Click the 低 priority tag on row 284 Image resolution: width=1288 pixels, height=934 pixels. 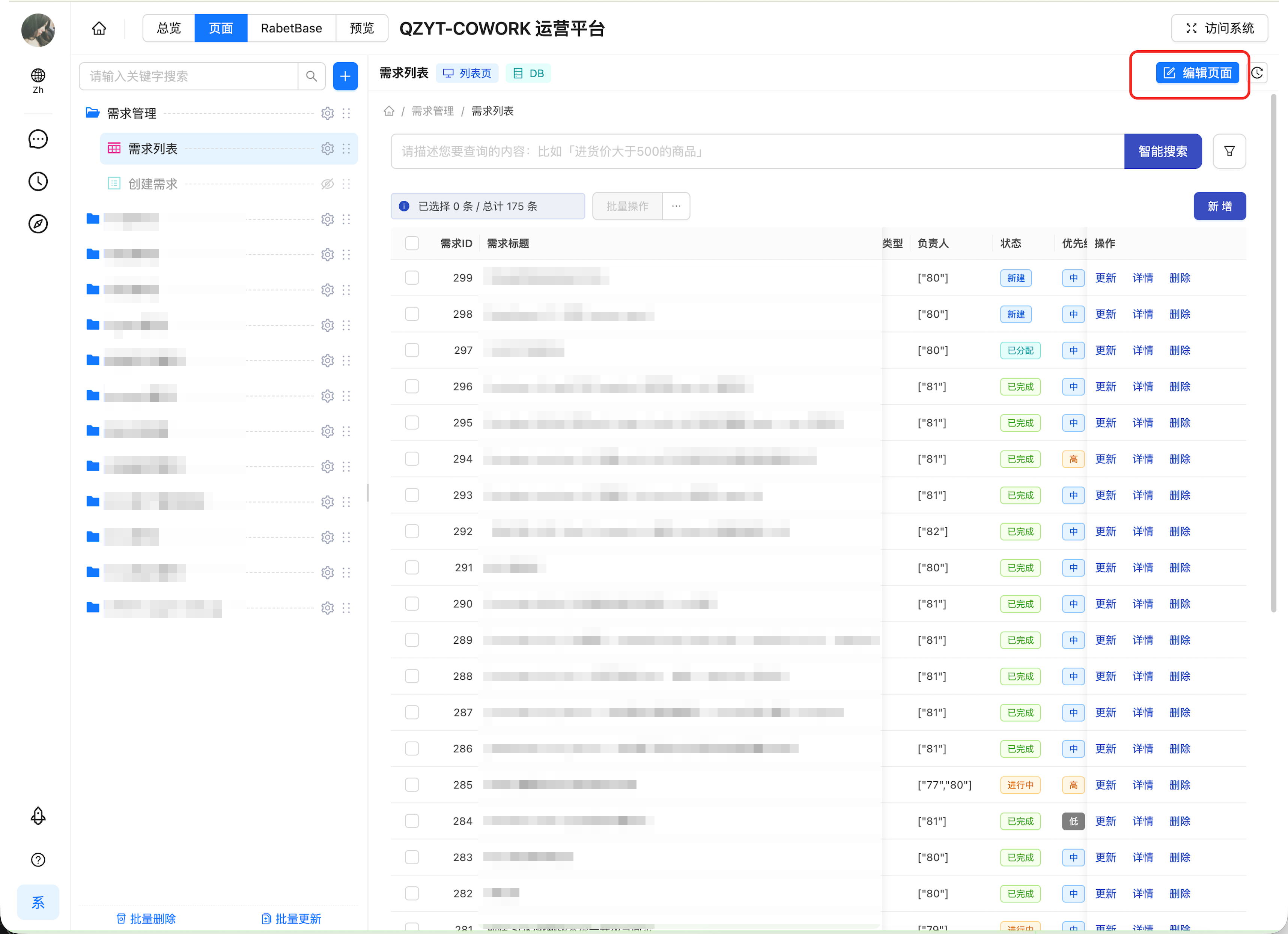tap(1073, 821)
